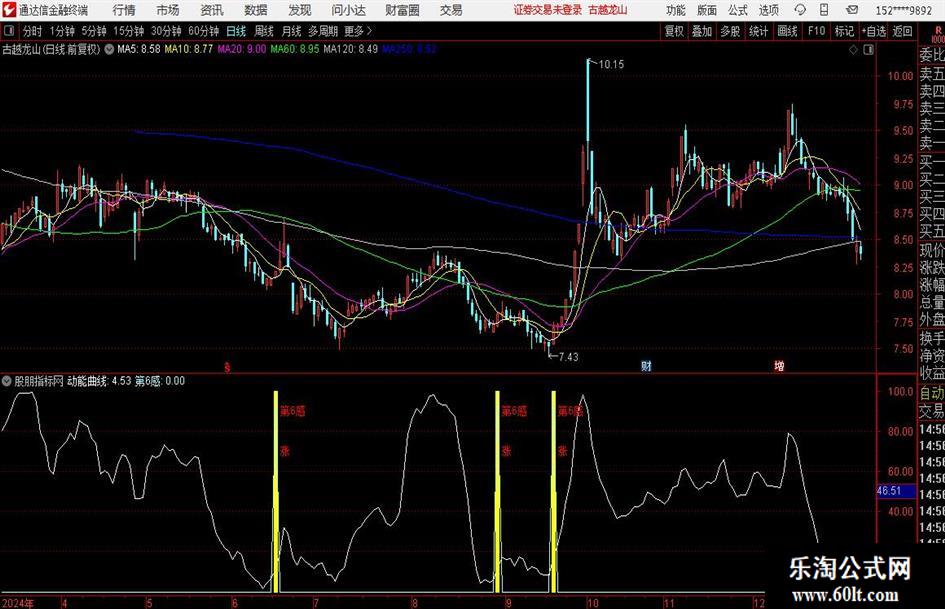Click the 7.43 low price label
The height and width of the screenshot is (609, 945).
point(568,357)
